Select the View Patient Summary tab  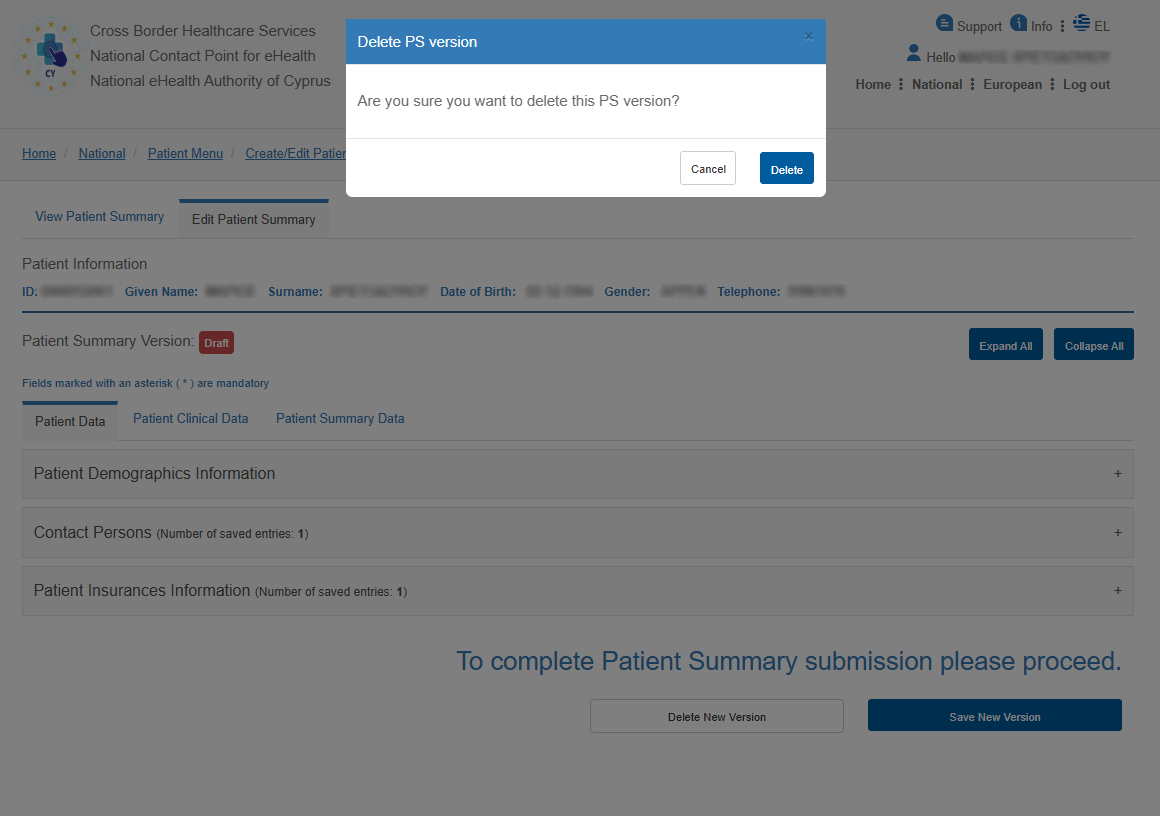tap(99, 217)
